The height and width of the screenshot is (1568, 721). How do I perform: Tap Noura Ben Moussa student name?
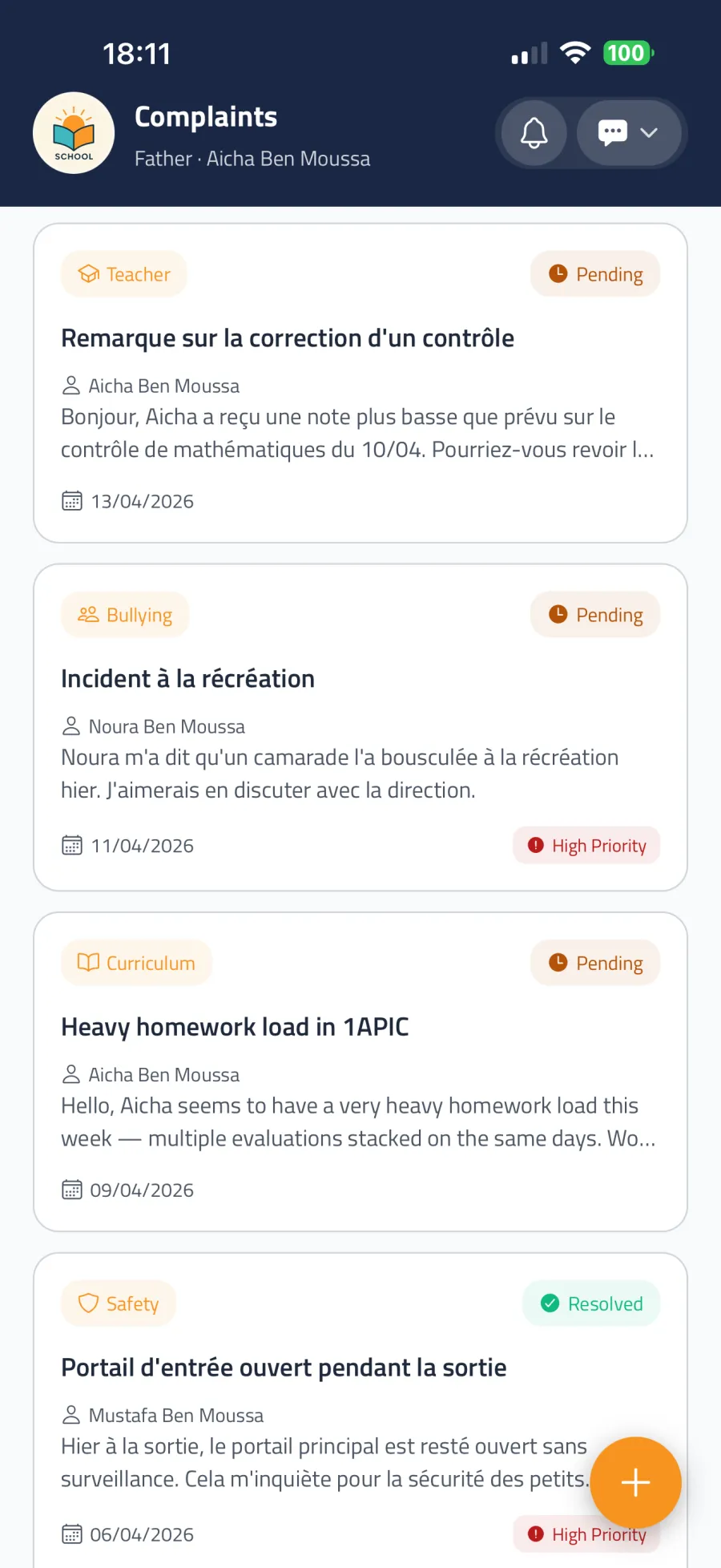[167, 726]
